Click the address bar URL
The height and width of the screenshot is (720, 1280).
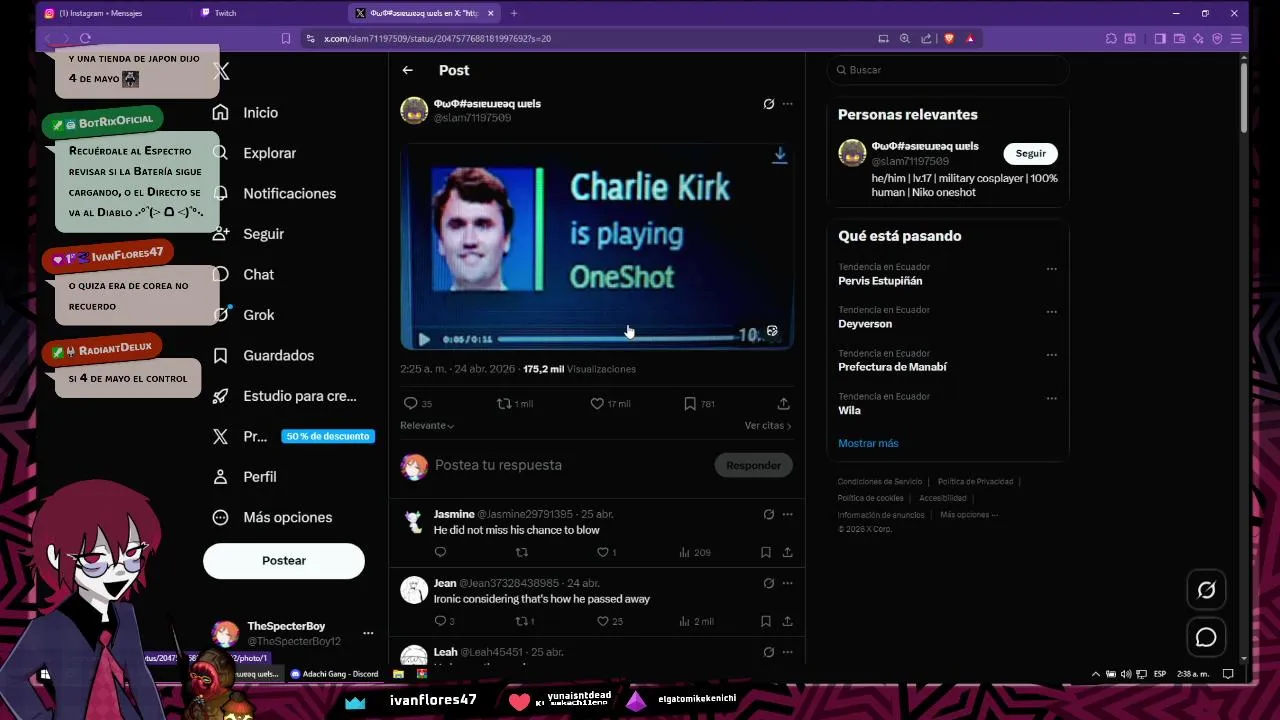tap(437, 38)
